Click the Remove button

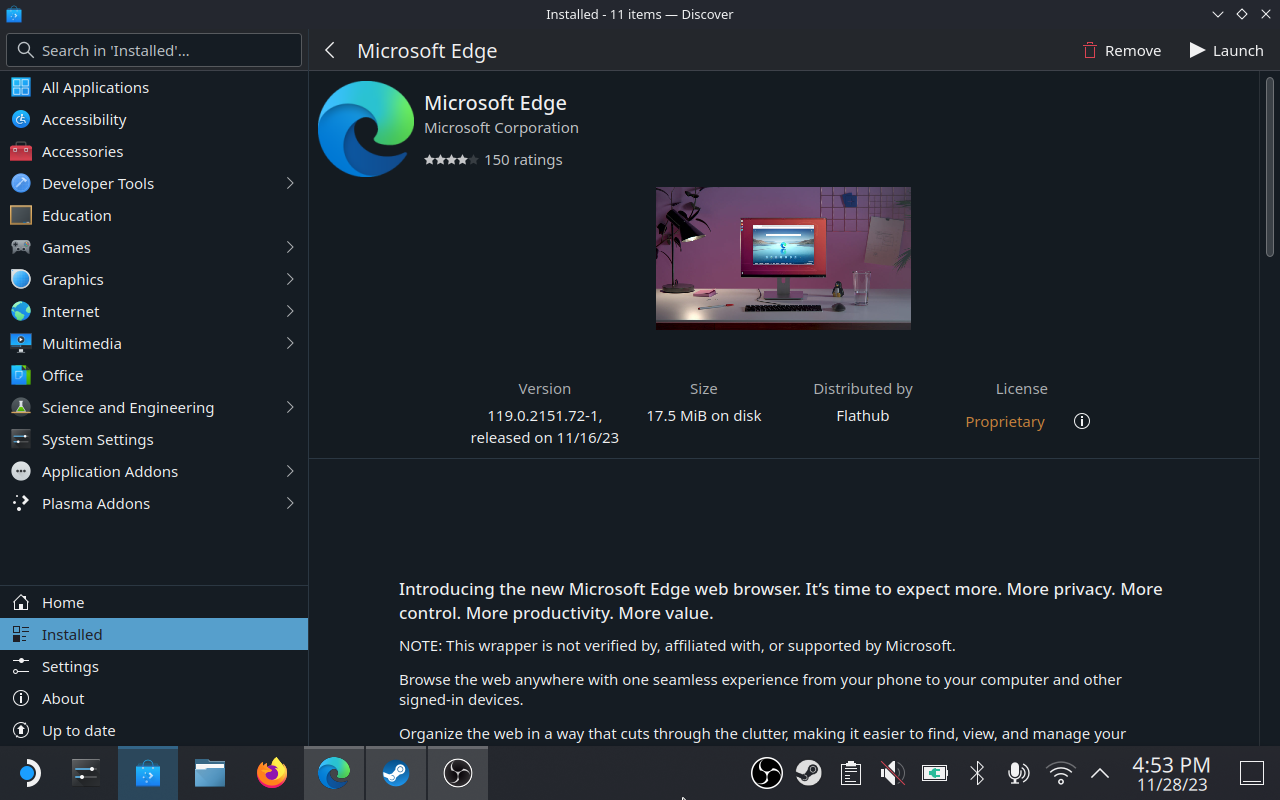(1122, 50)
